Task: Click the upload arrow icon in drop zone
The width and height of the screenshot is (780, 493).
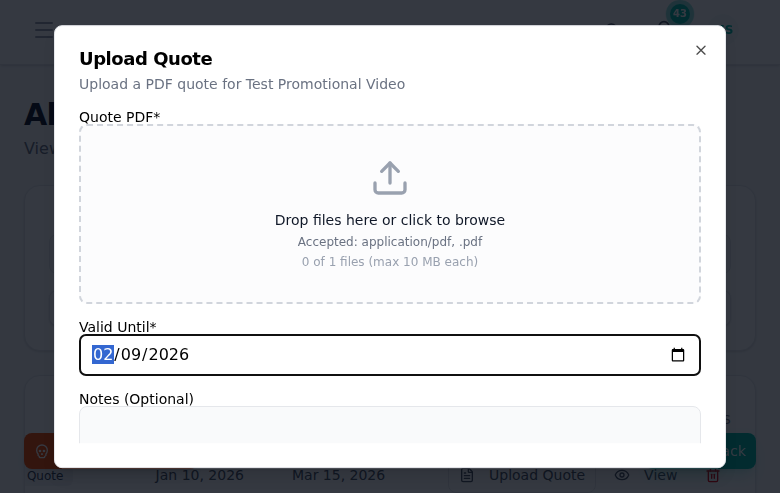Action: pyautogui.click(x=390, y=178)
